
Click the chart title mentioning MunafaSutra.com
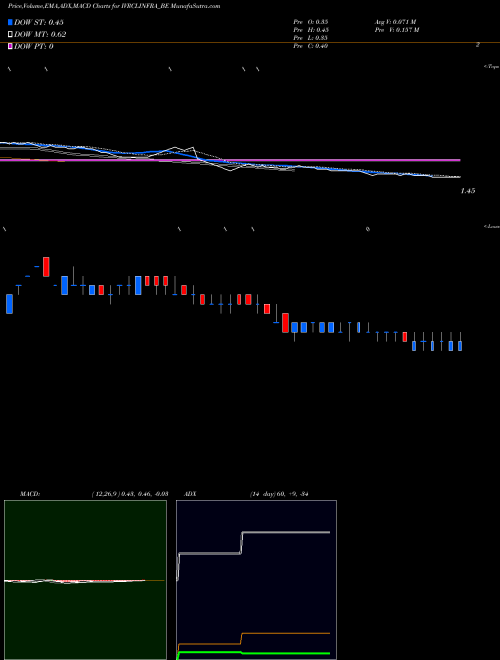114,6
